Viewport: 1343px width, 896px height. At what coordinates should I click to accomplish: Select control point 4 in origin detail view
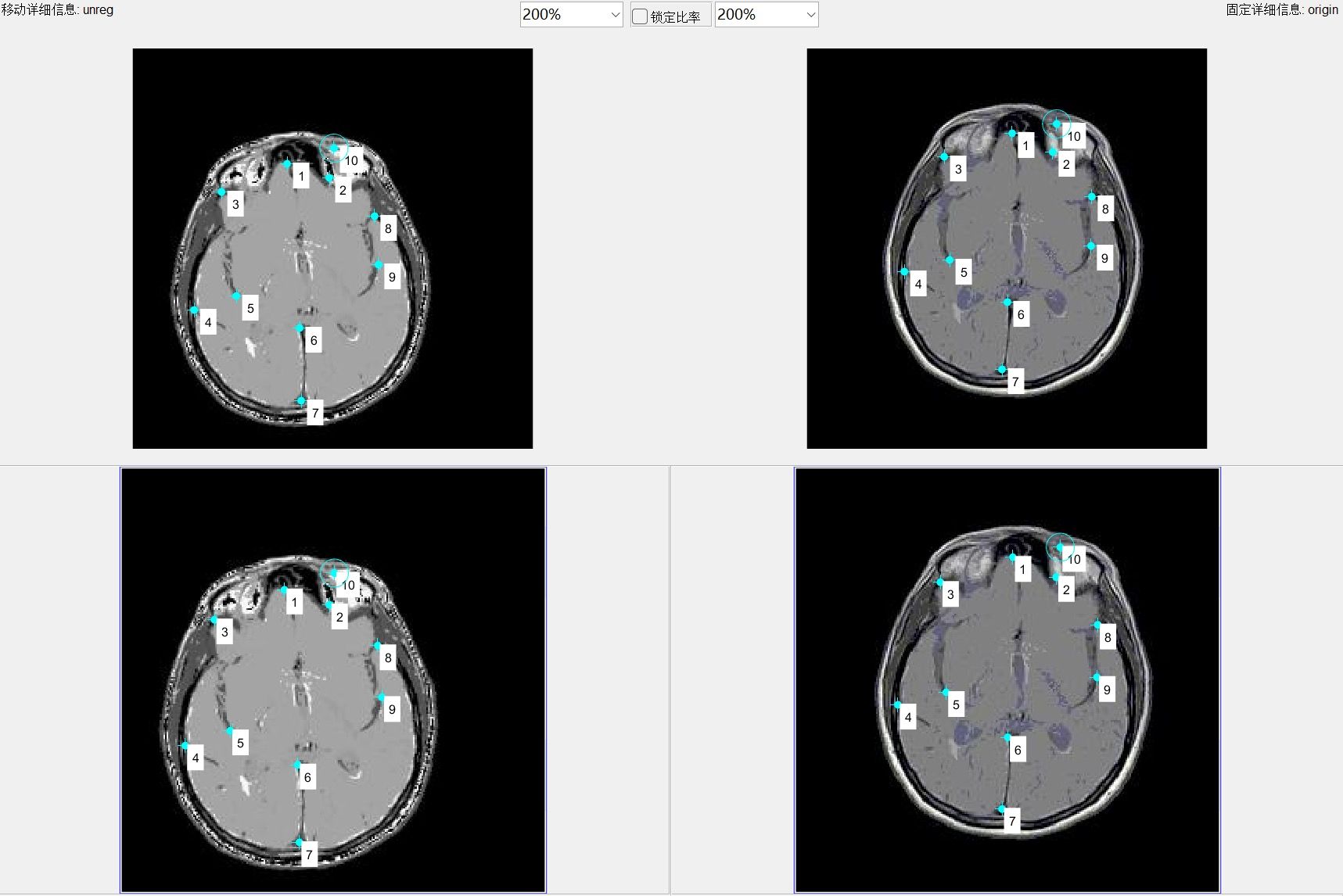904,272
